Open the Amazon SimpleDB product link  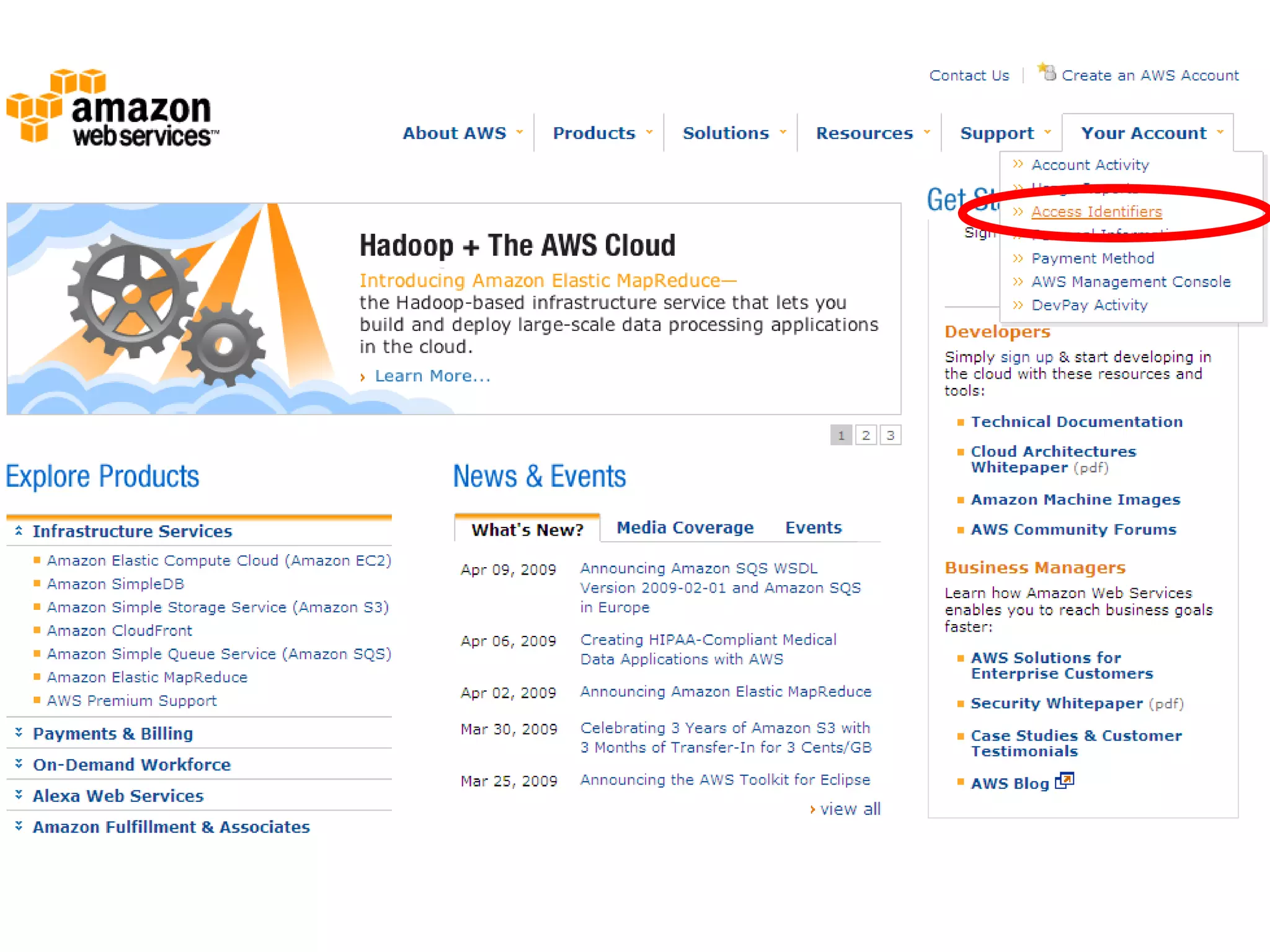pos(115,584)
